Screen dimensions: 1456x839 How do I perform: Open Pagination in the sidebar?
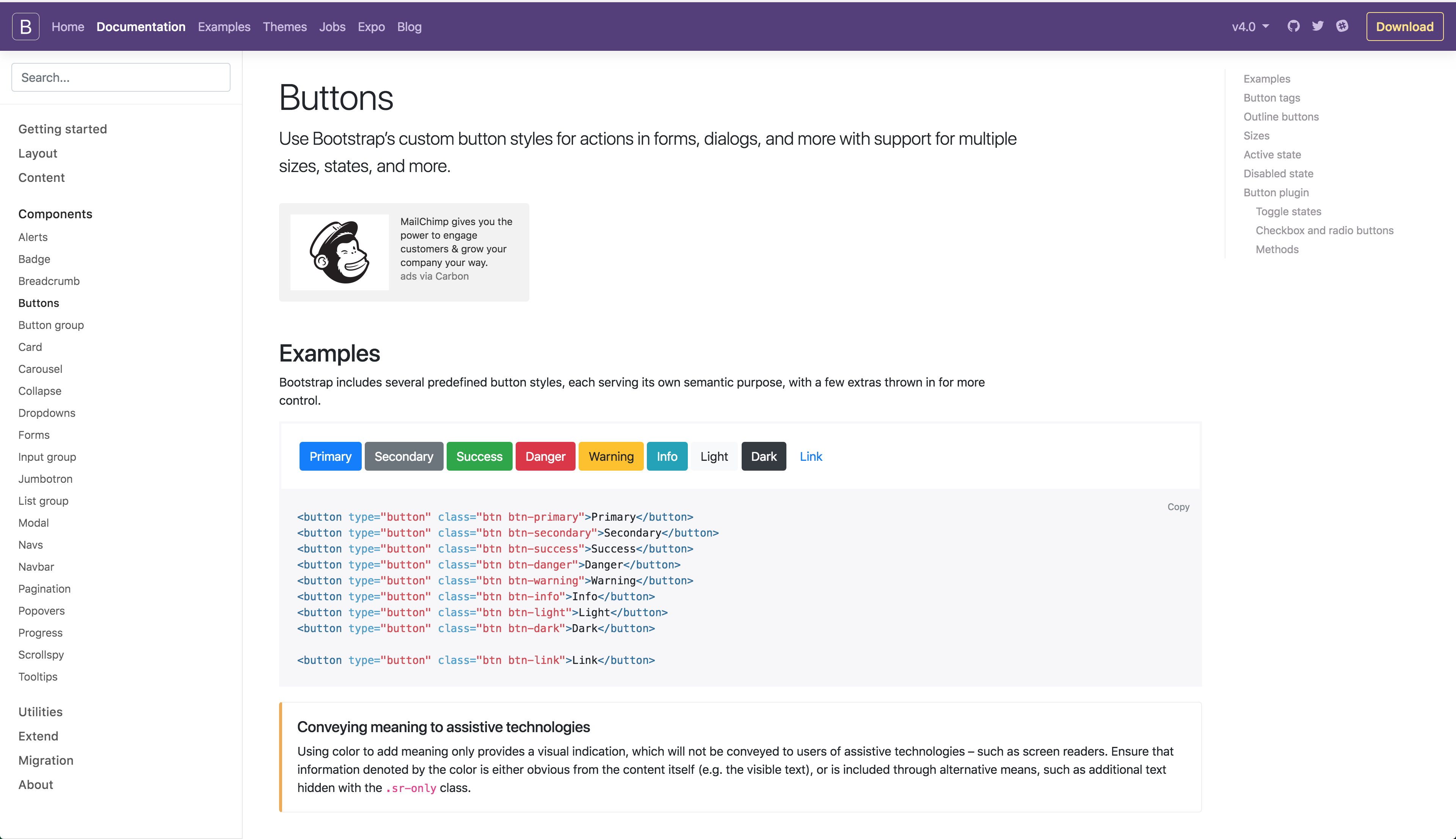point(44,589)
